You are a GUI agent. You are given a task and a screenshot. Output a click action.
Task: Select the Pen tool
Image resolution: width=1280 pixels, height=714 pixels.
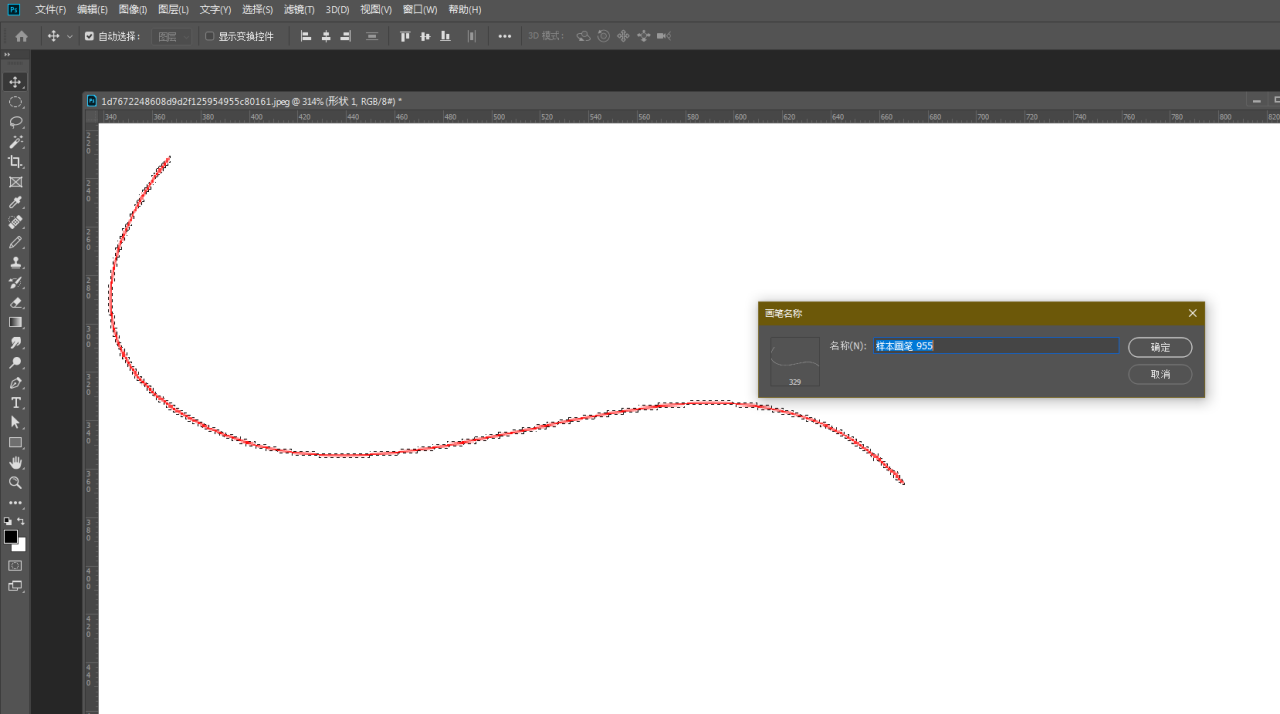click(x=15, y=382)
